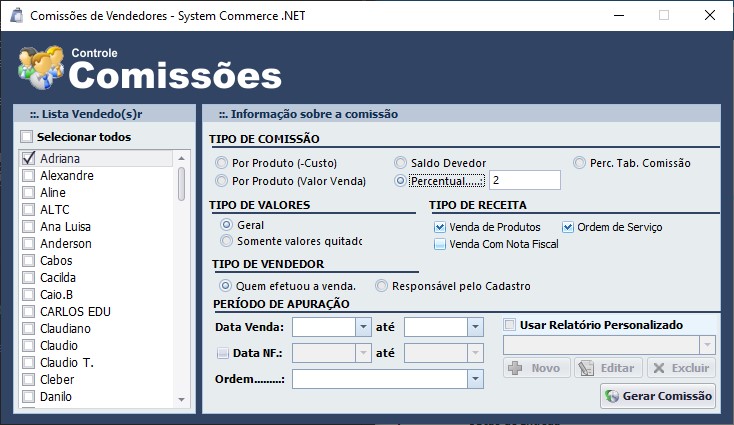Tick the Ana Luisa checkbox
The height and width of the screenshot is (425, 734).
tap(29, 227)
